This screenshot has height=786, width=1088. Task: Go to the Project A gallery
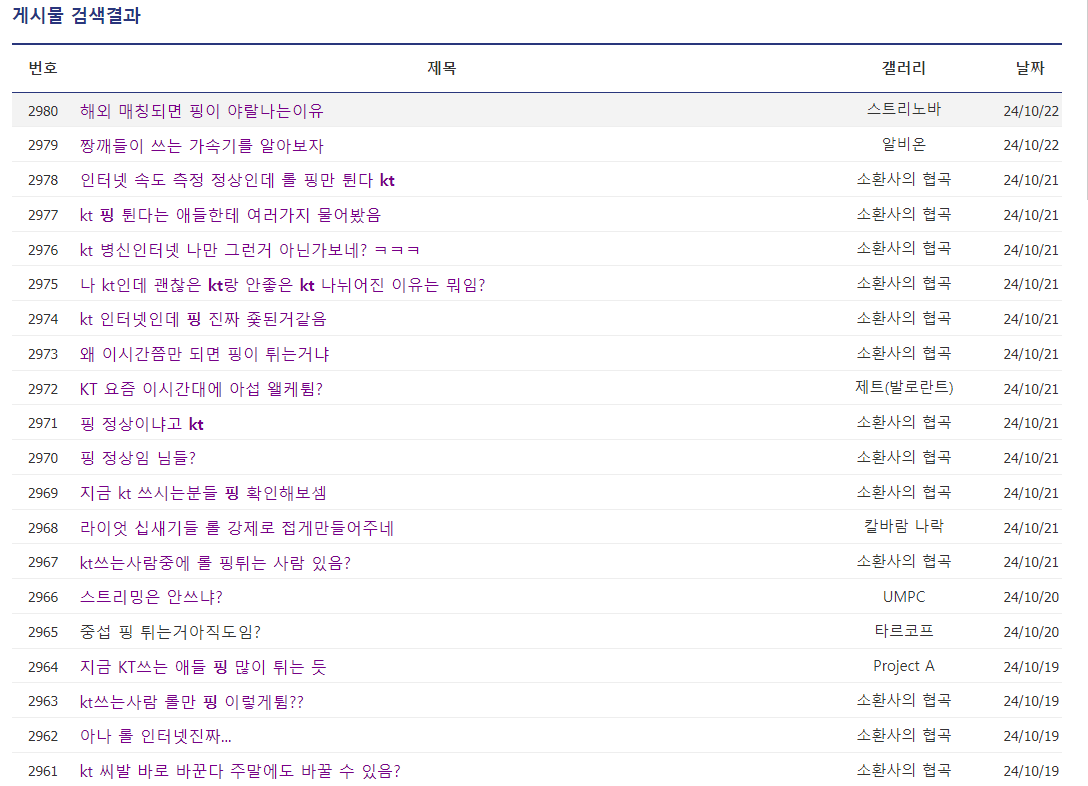coord(903,666)
